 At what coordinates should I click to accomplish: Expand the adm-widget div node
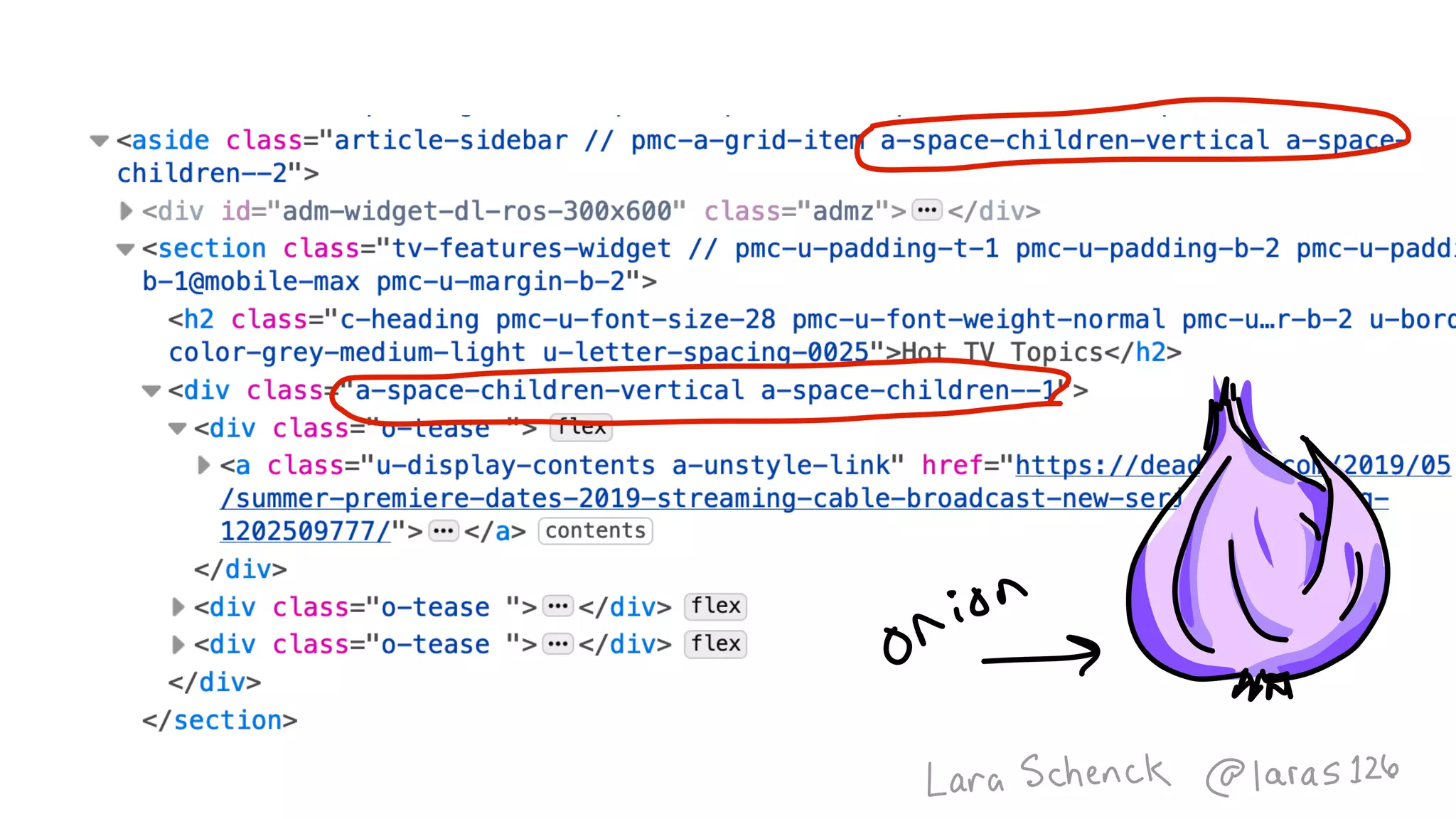pos(126,211)
